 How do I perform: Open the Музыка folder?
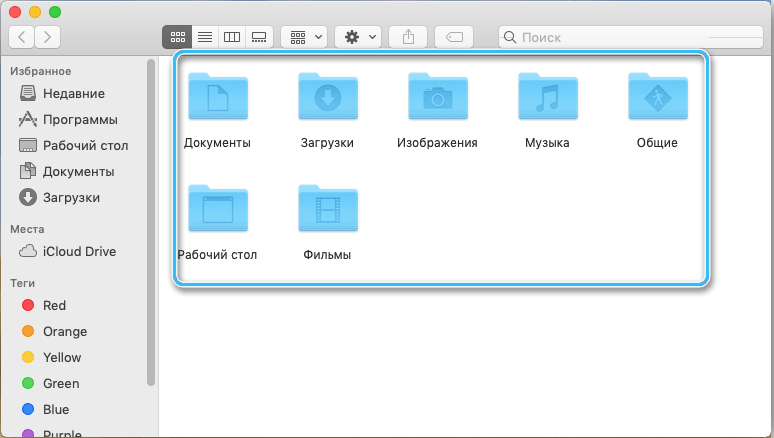pyautogui.click(x=547, y=97)
